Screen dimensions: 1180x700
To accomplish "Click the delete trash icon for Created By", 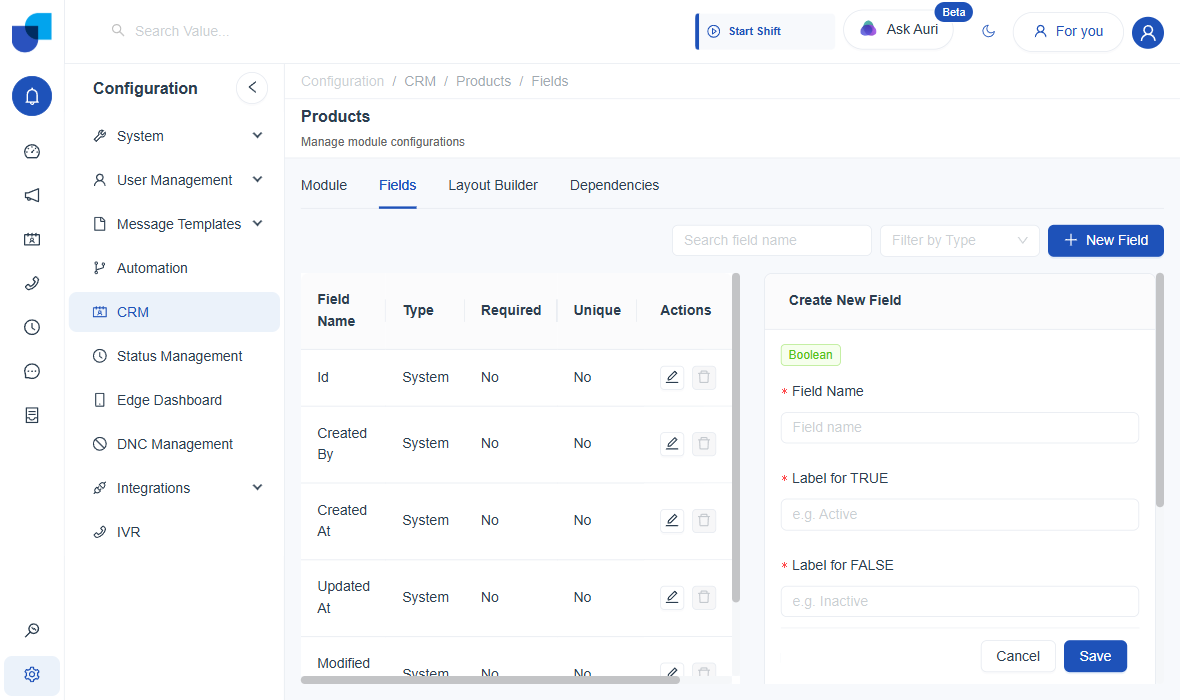I will (x=704, y=443).
